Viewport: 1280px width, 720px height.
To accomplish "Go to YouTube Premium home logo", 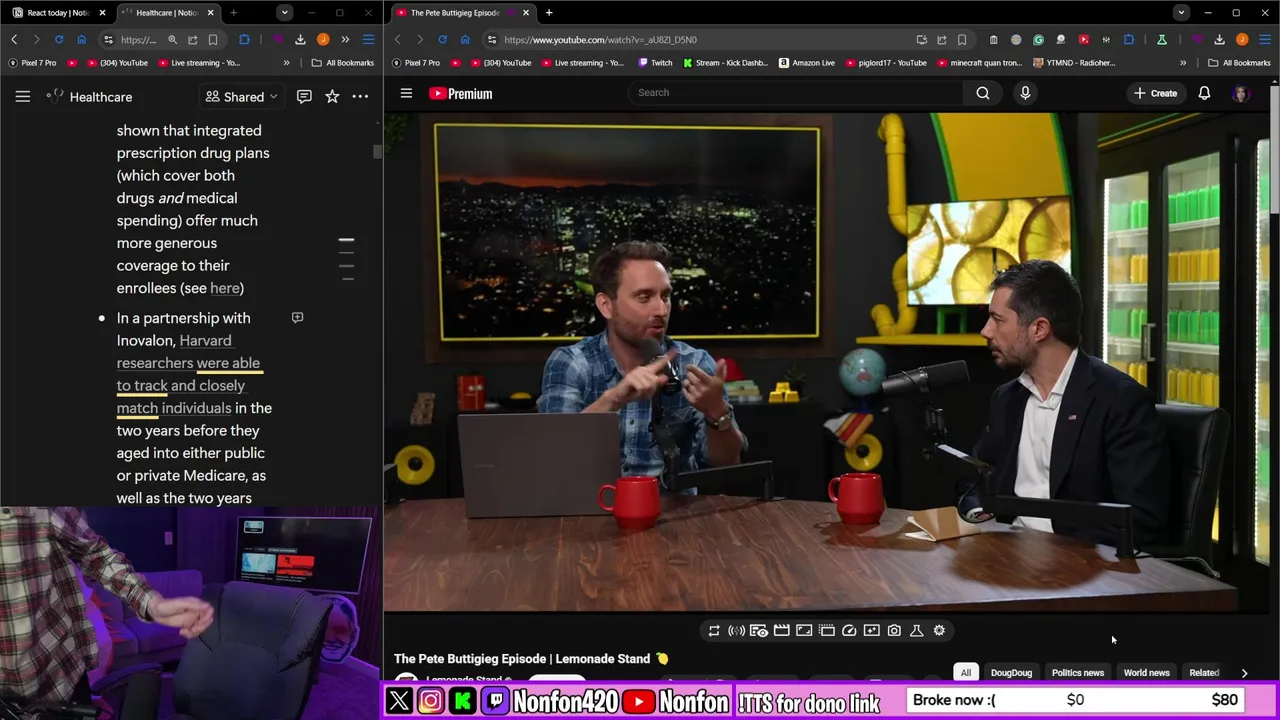I will [461, 93].
